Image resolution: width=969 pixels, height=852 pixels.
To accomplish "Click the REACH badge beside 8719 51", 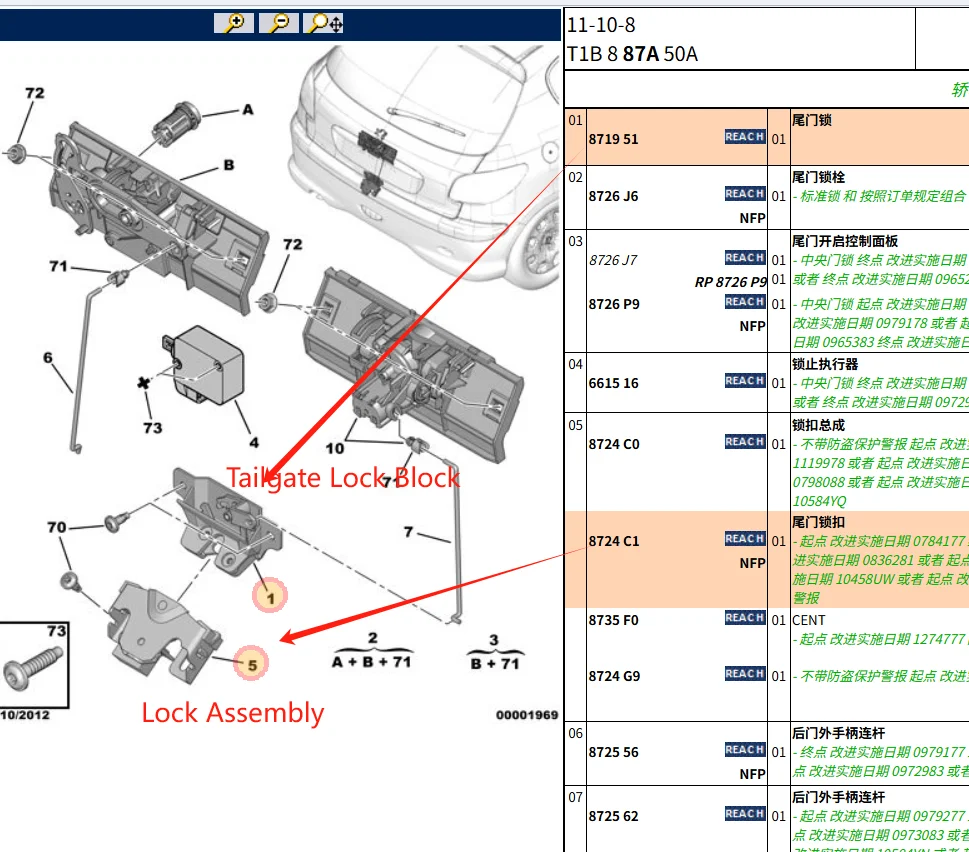I will click(x=745, y=137).
